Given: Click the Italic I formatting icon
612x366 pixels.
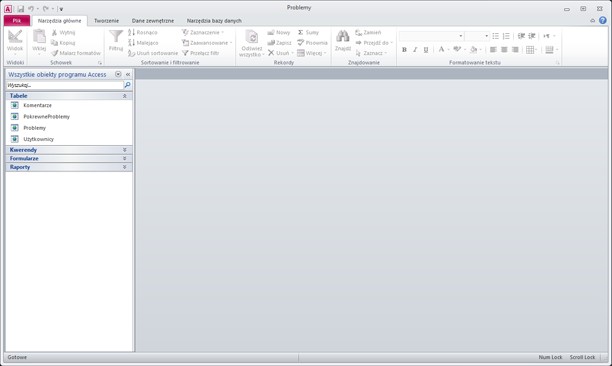Looking at the screenshot, I should click(415, 50).
